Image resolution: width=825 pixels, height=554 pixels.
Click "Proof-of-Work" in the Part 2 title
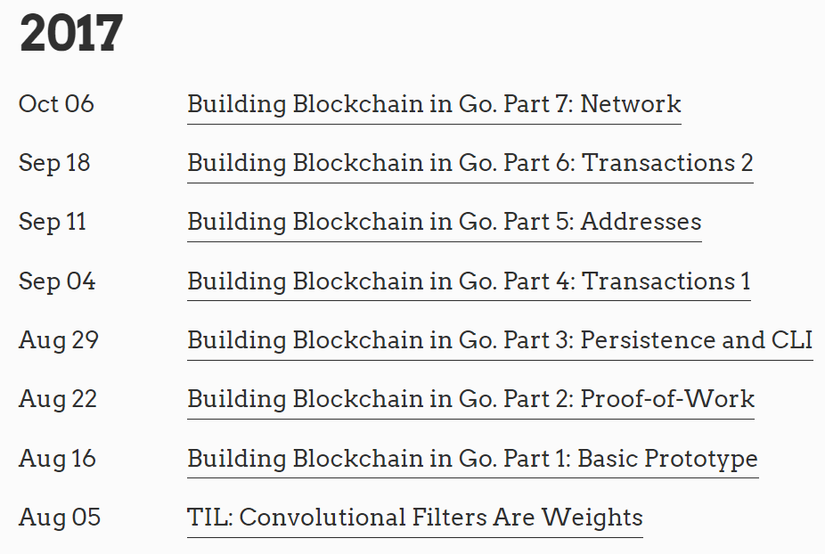668,400
